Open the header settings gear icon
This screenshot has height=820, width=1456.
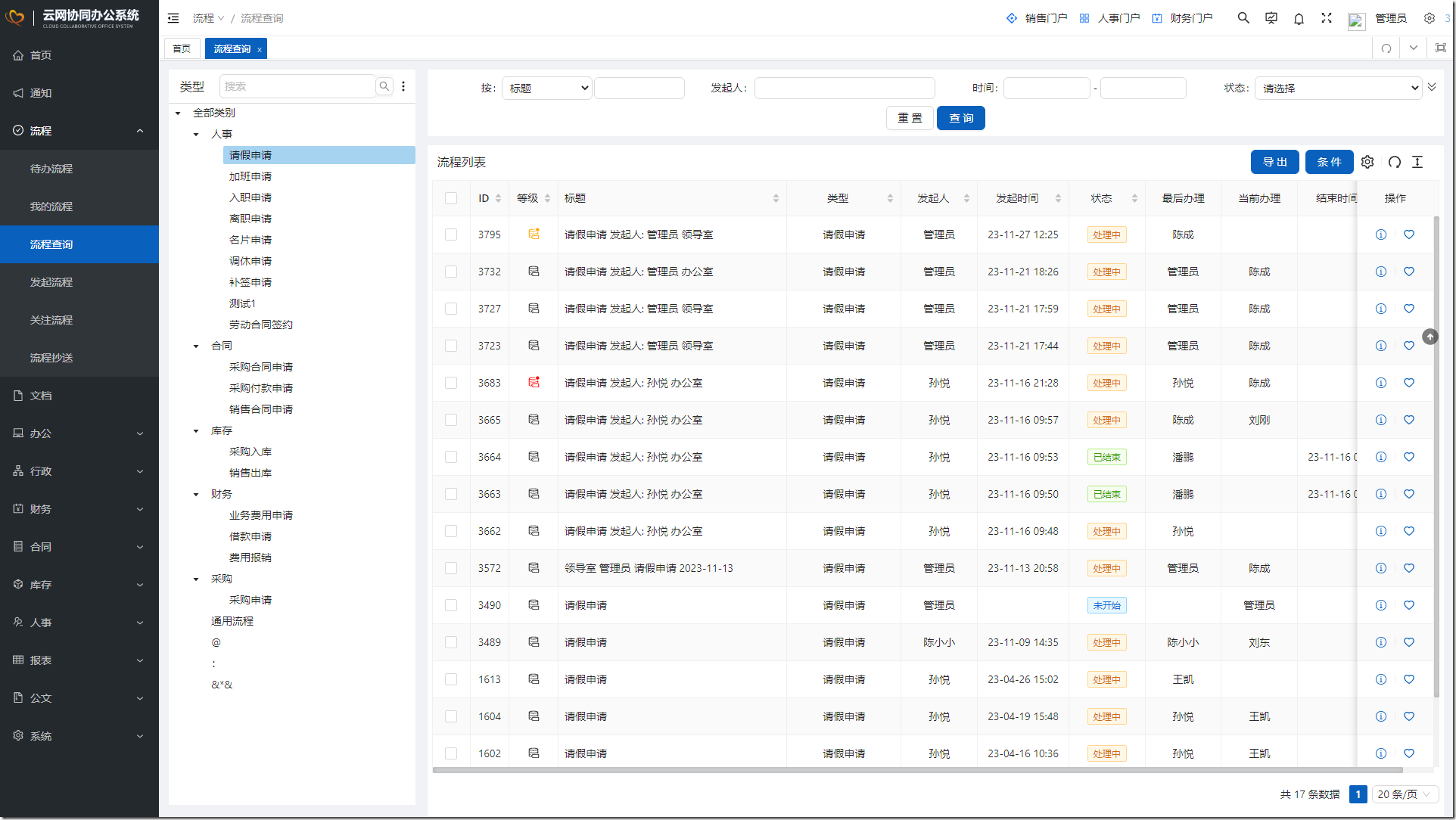coord(1430,18)
